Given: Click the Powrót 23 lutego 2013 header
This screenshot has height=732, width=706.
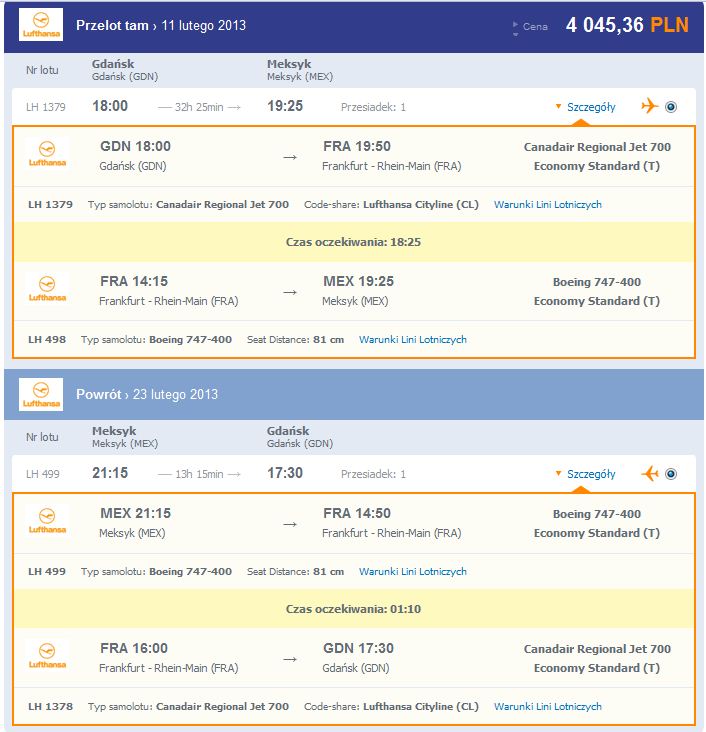Looking at the screenshot, I should (x=147, y=394).
